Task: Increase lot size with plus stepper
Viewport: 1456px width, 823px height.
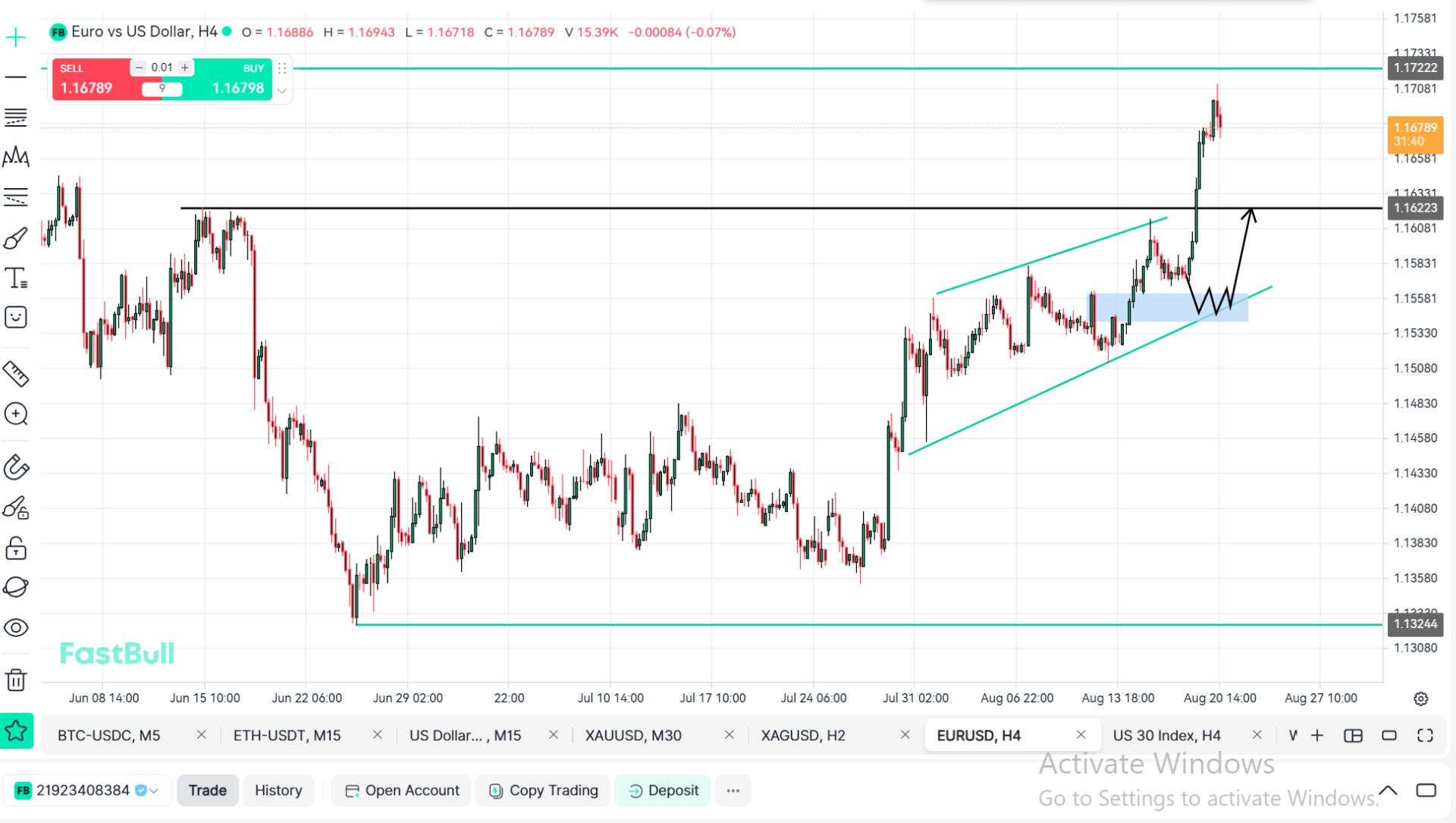Action: [184, 68]
